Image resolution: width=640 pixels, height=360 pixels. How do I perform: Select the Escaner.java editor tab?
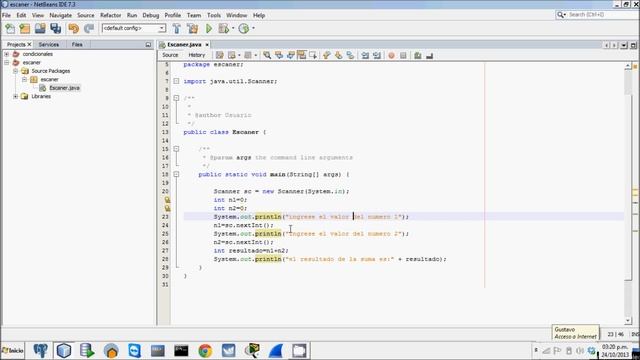[184, 44]
